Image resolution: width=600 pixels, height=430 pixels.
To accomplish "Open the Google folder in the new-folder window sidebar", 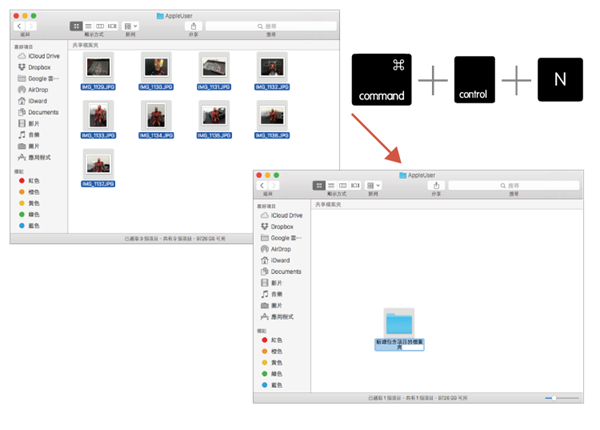I will [281, 238].
